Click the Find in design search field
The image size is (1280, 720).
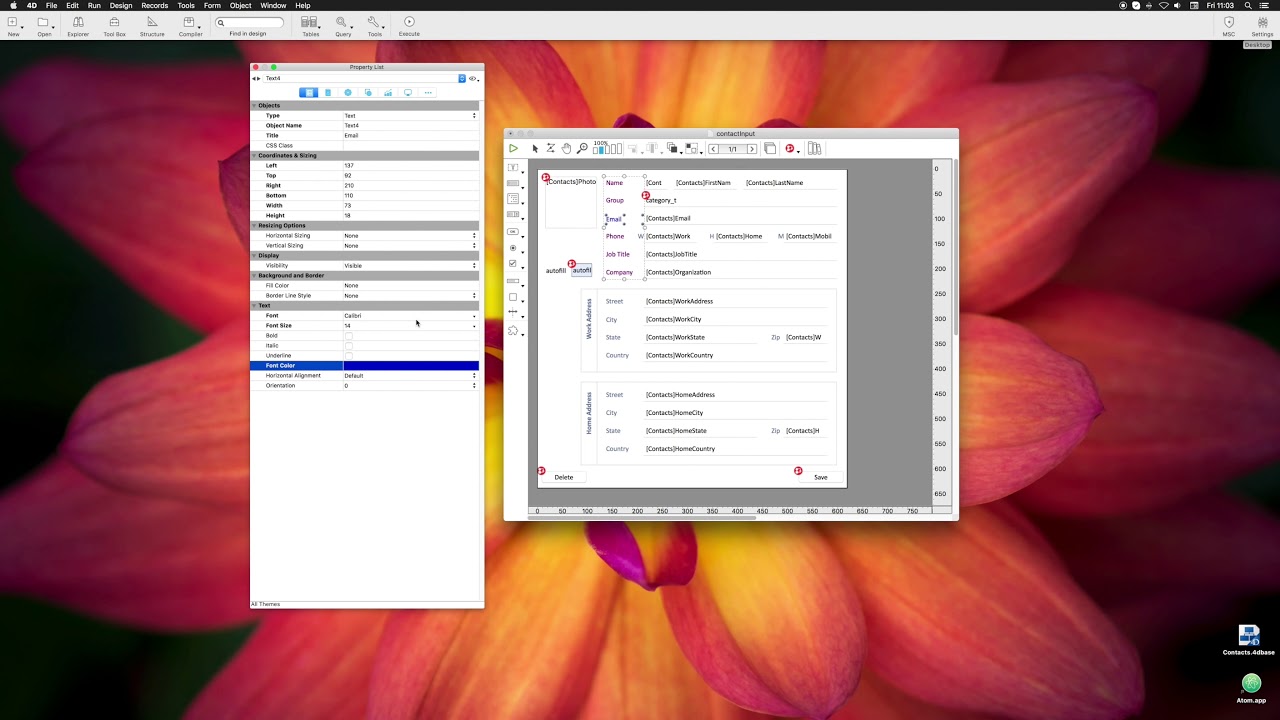click(x=249, y=22)
